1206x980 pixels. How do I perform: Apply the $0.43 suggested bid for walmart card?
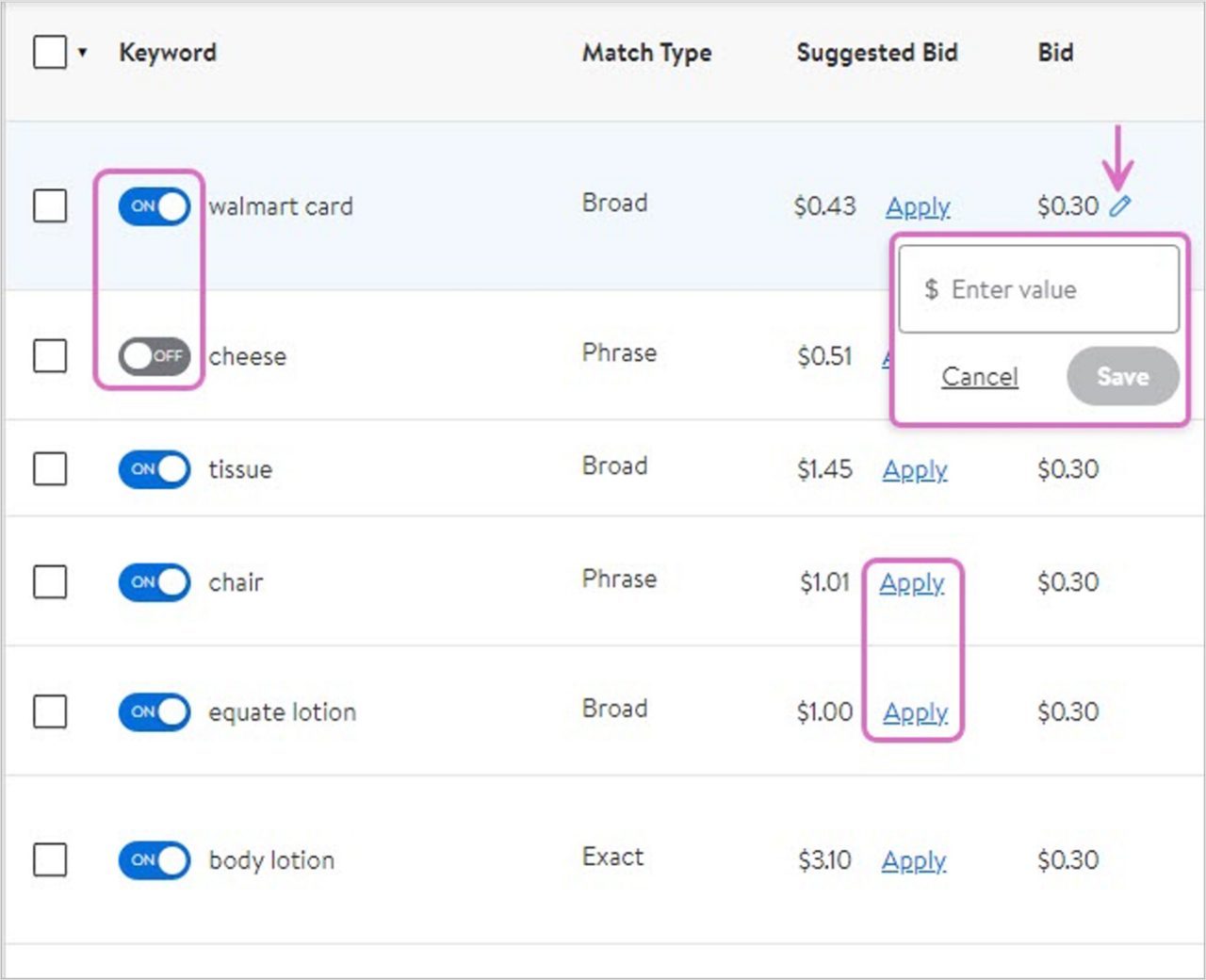[917, 206]
